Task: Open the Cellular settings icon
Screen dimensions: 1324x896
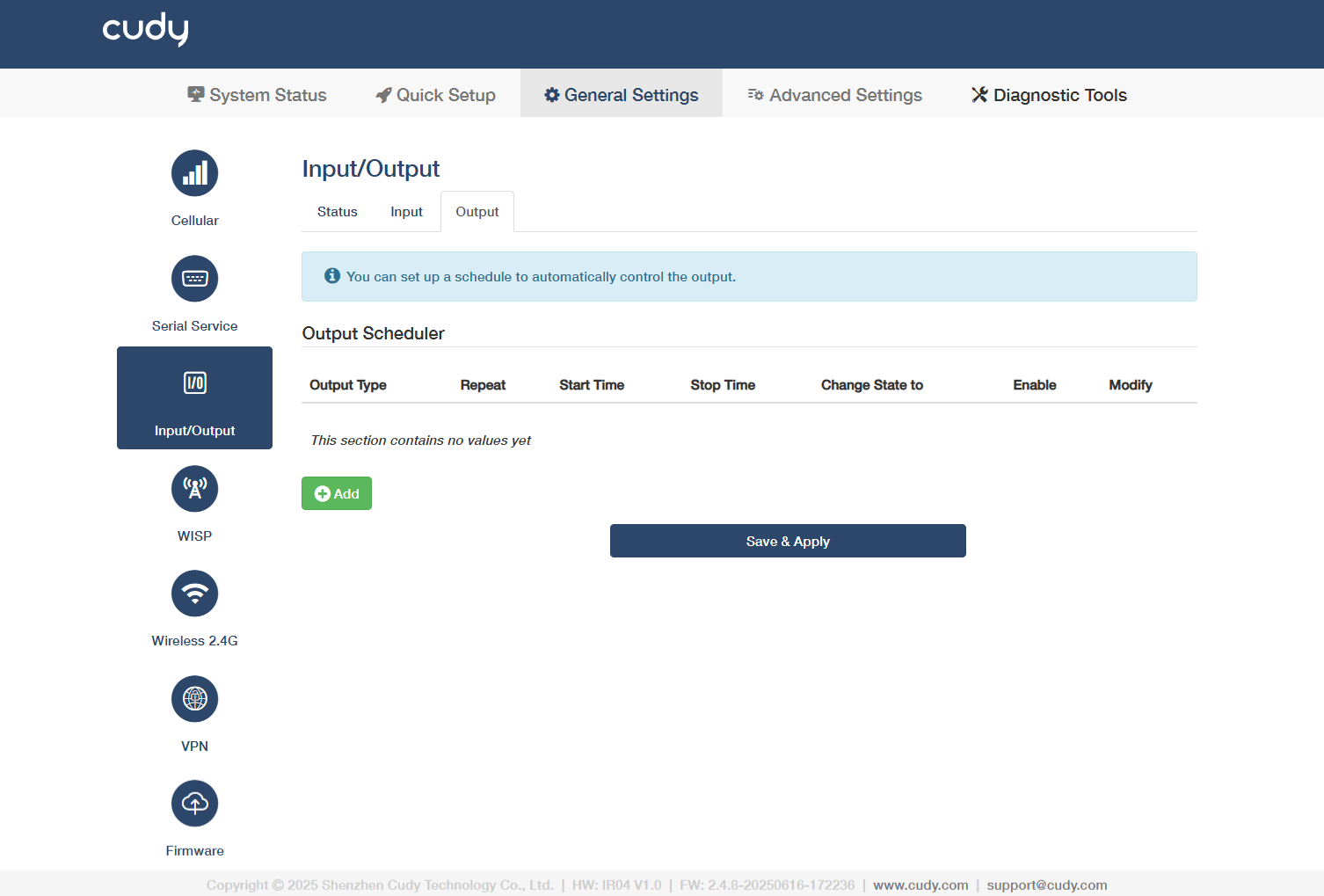Action: (194, 173)
